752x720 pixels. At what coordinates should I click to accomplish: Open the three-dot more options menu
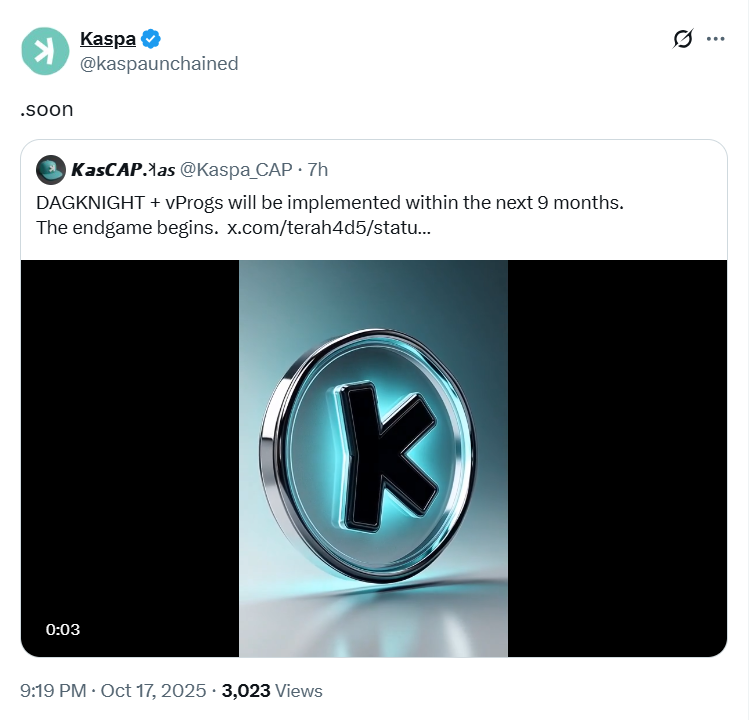[x=715, y=39]
